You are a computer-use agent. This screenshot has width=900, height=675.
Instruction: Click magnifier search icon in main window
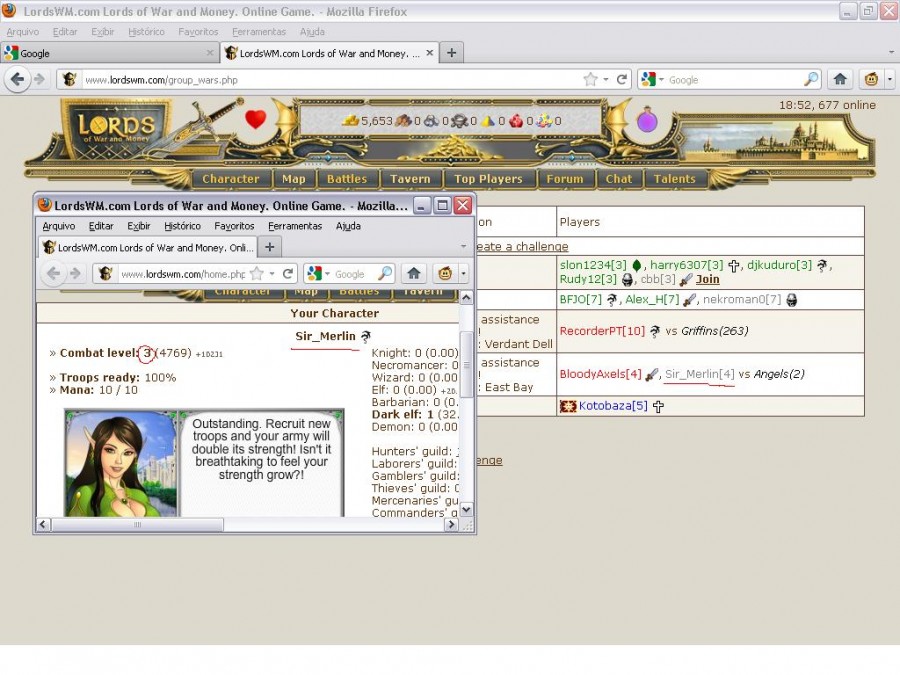click(x=811, y=79)
